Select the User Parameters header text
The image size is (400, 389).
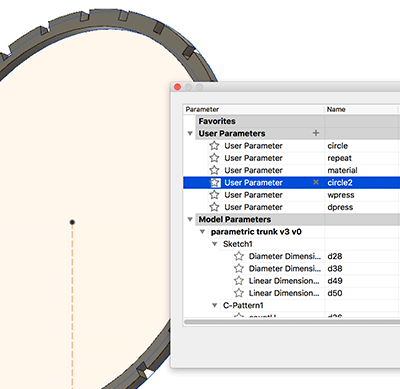pos(232,133)
